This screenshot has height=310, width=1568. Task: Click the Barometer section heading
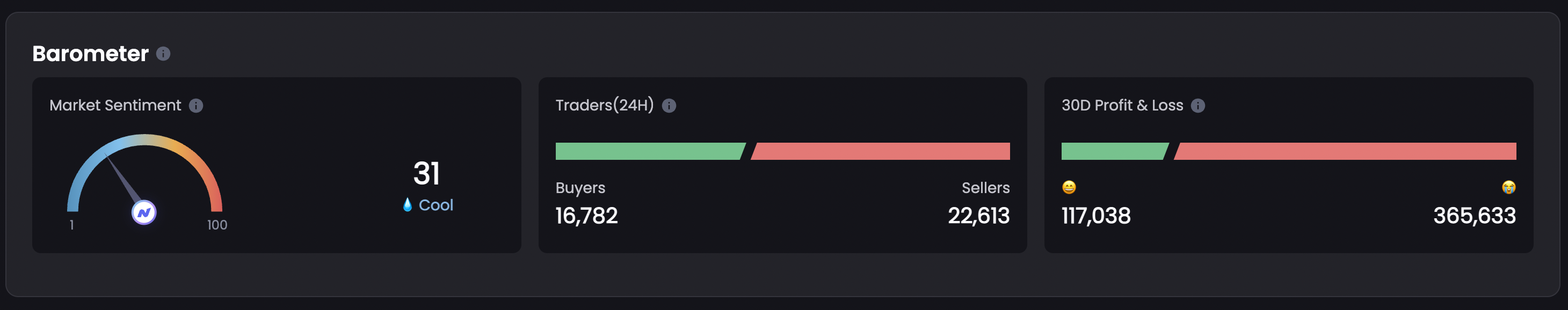click(x=91, y=54)
